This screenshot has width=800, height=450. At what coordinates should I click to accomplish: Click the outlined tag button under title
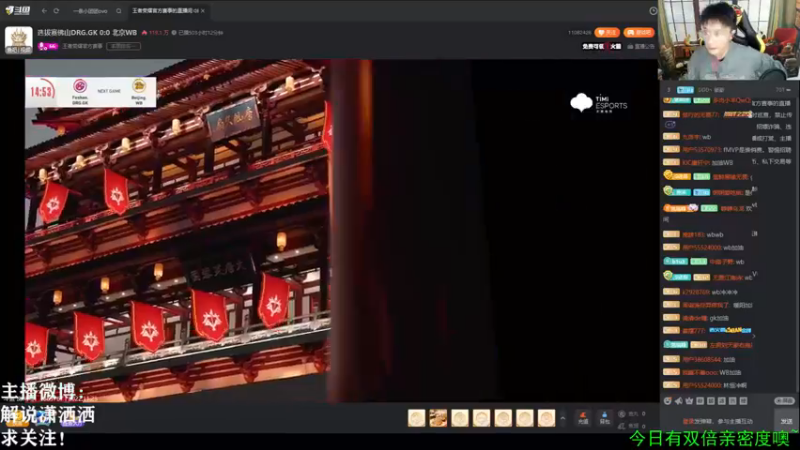click(x=123, y=46)
